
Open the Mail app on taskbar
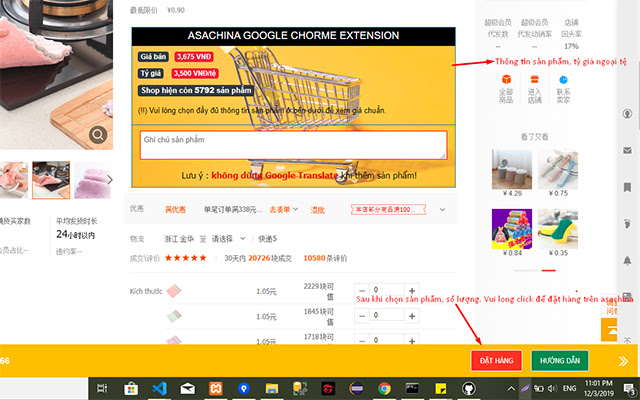click(x=187, y=388)
